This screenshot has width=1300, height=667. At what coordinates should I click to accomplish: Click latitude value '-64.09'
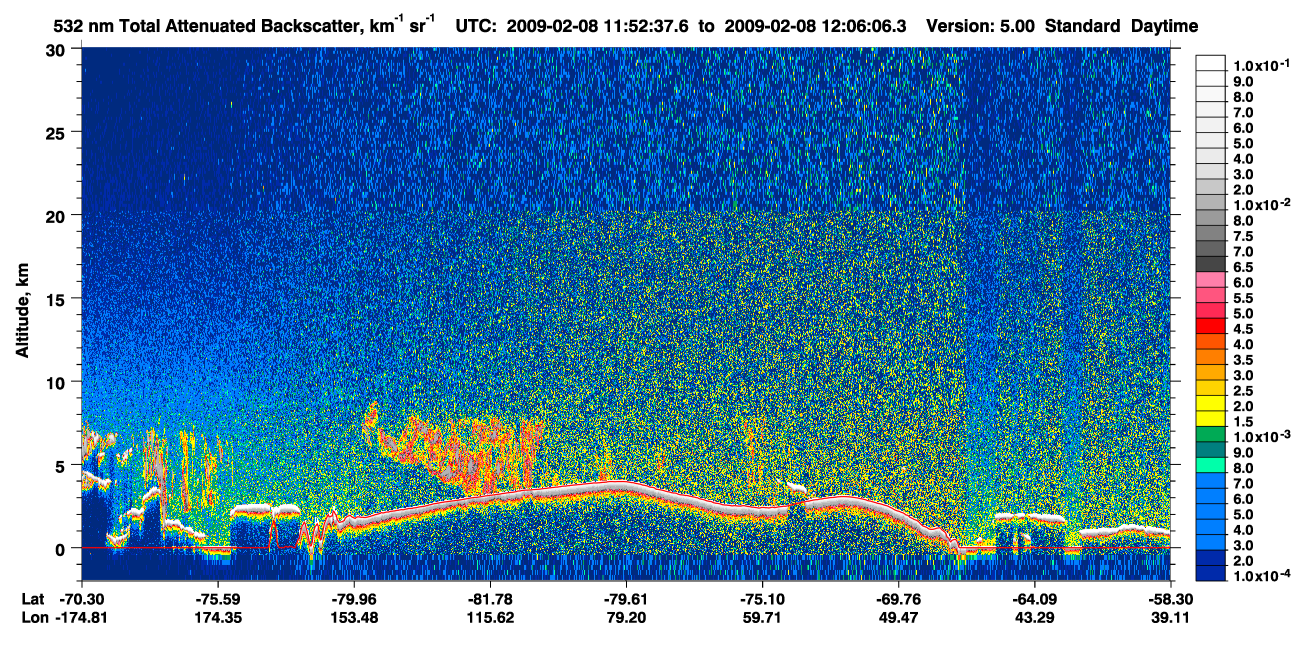click(x=1034, y=599)
